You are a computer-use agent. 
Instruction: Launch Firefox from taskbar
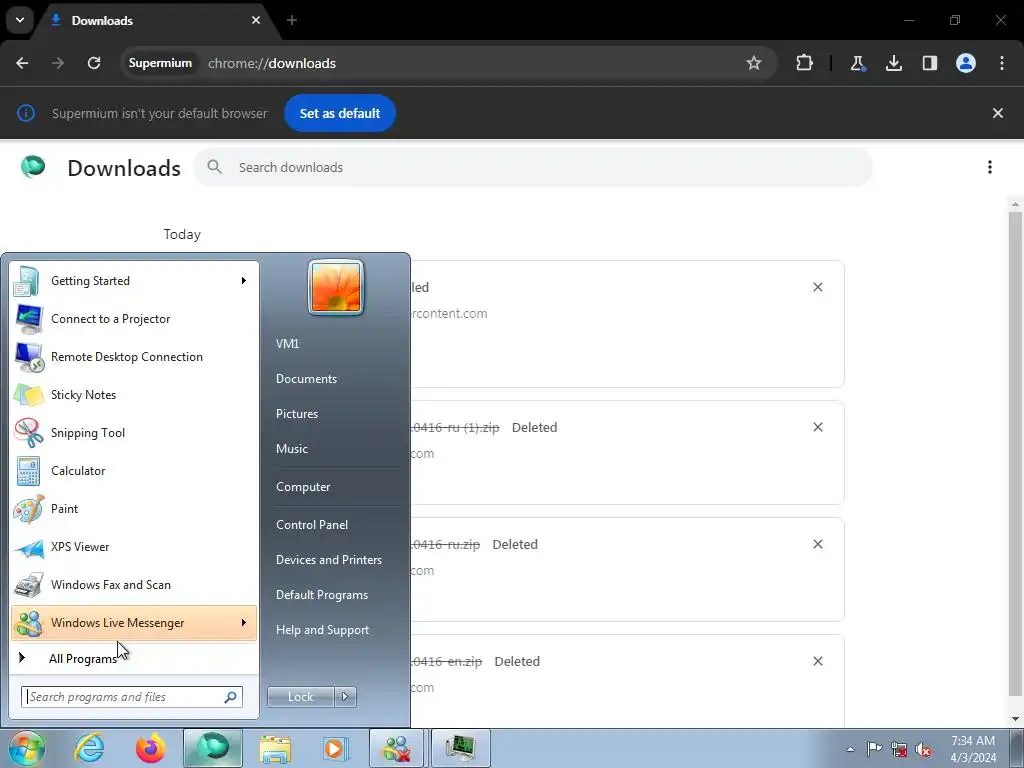pos(150,748)
